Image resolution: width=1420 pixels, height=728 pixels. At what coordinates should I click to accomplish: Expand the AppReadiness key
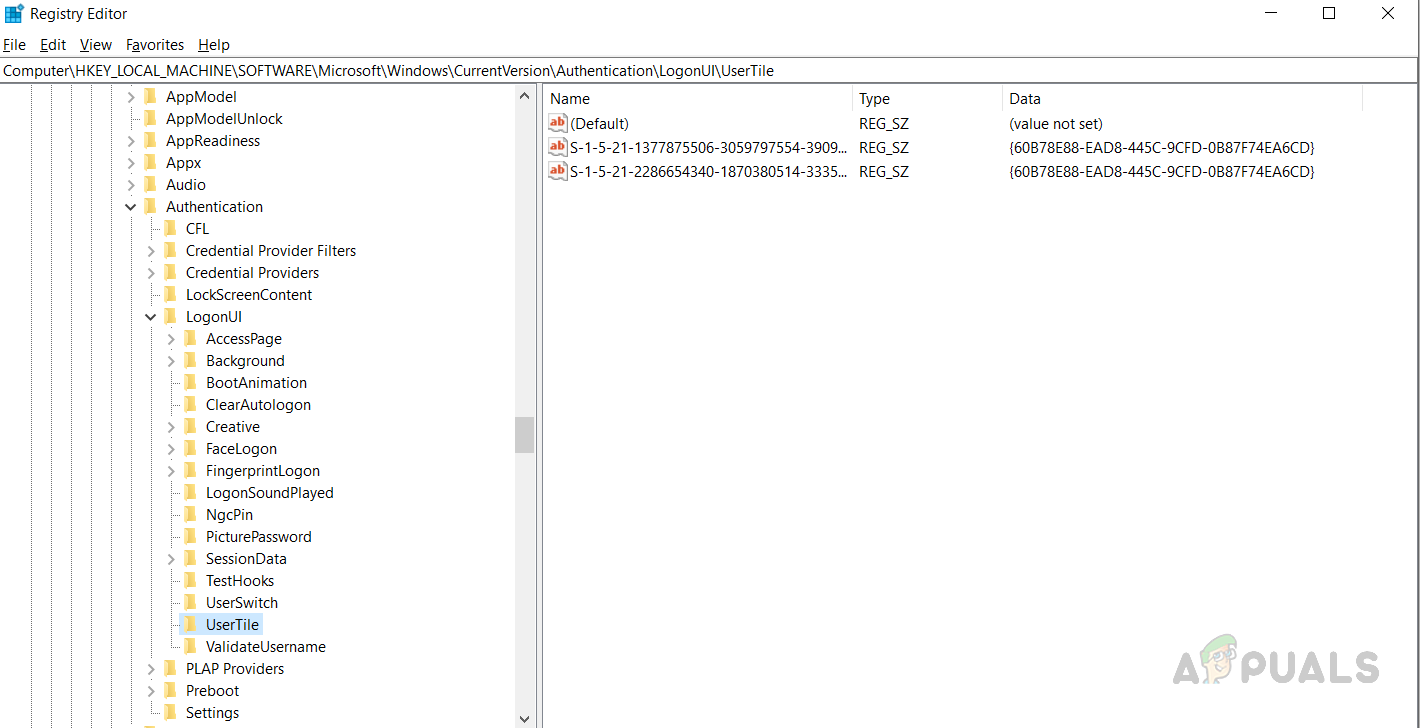(131, 141)
